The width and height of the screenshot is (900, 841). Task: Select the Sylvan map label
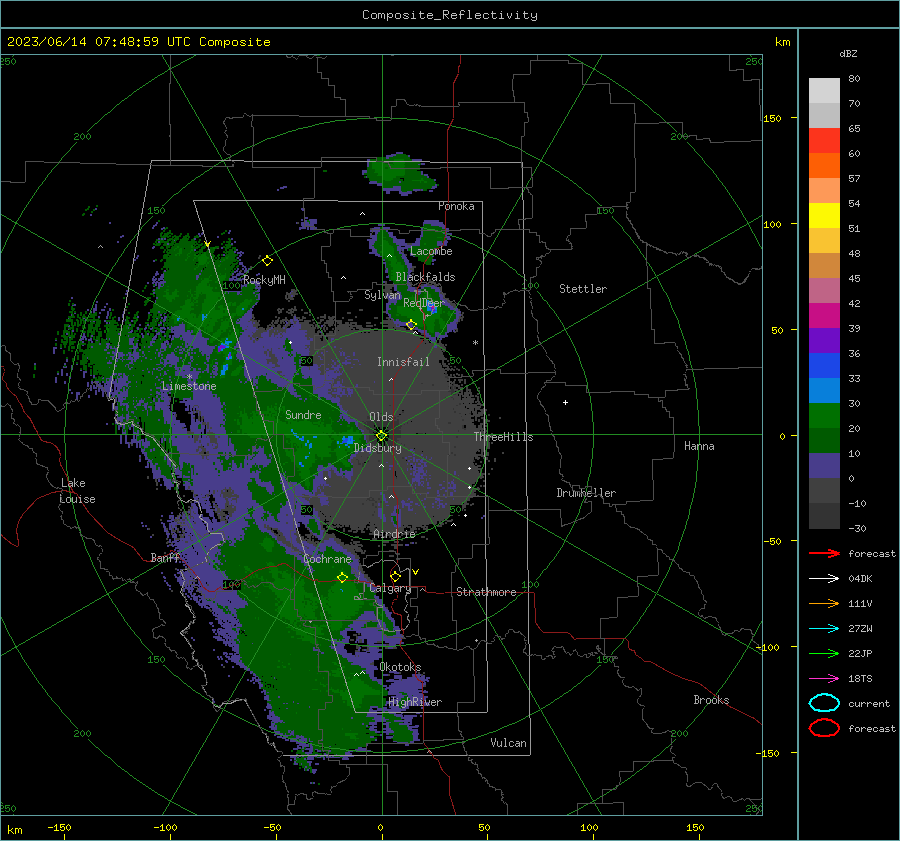(x=382, y=295)
